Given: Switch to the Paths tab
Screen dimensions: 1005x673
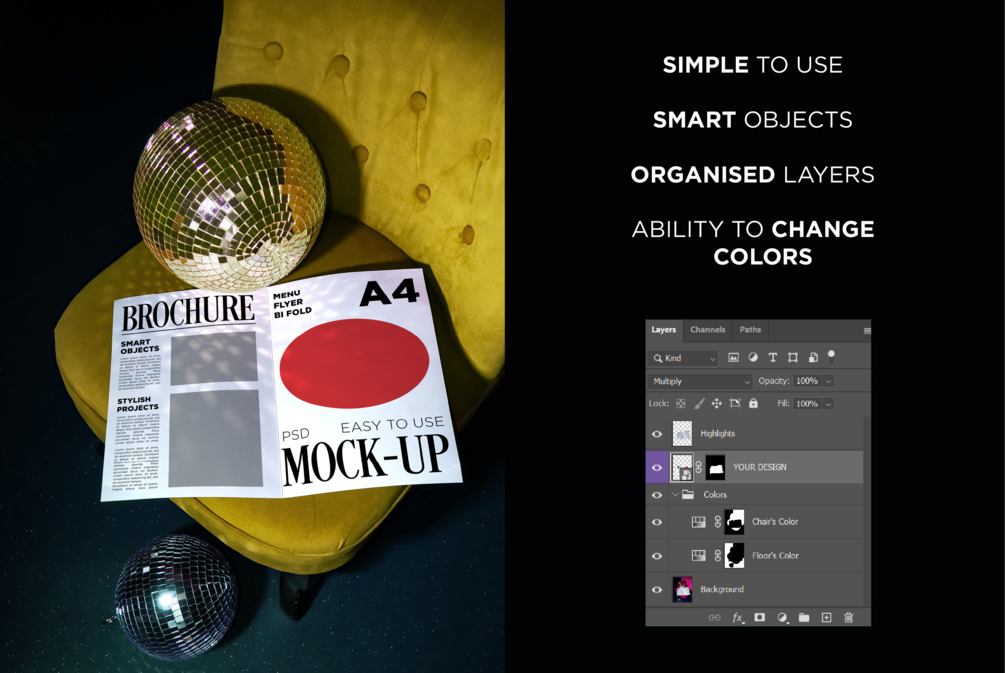Looking at the screenshot, I should click(x=751, y=329).
